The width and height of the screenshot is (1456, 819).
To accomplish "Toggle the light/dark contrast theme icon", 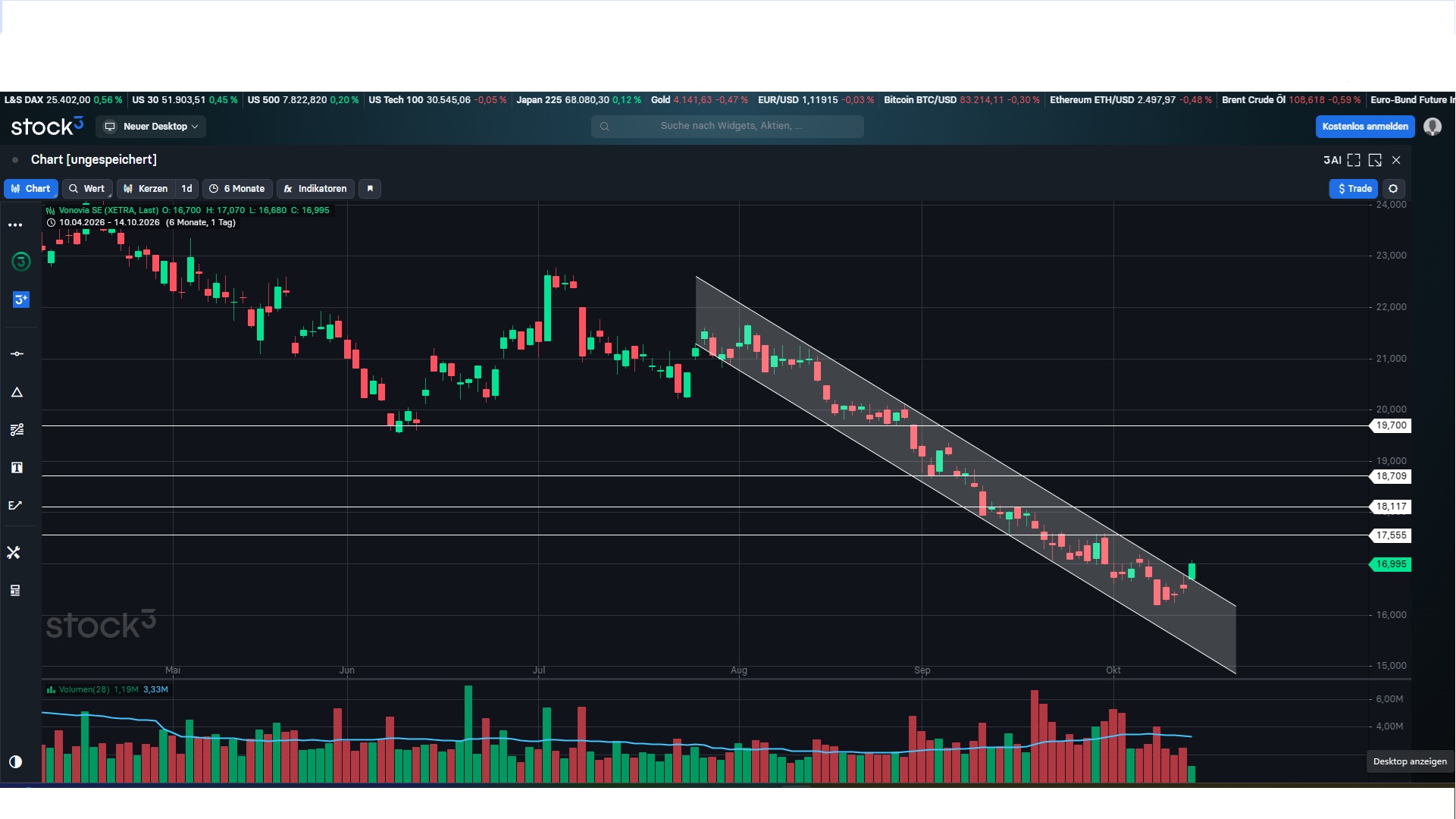I will click(15, 762).
